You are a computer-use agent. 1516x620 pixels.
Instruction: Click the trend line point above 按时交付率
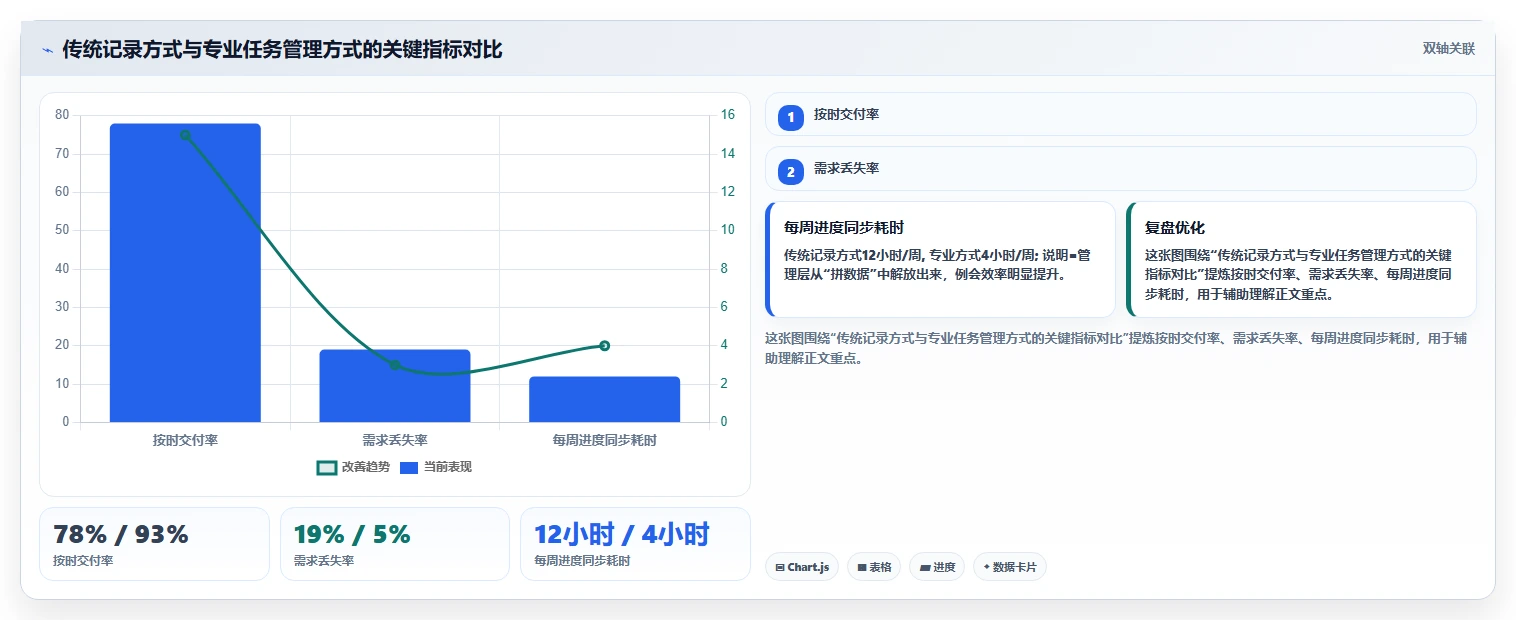pyautogui.click(x=185, y=135)
